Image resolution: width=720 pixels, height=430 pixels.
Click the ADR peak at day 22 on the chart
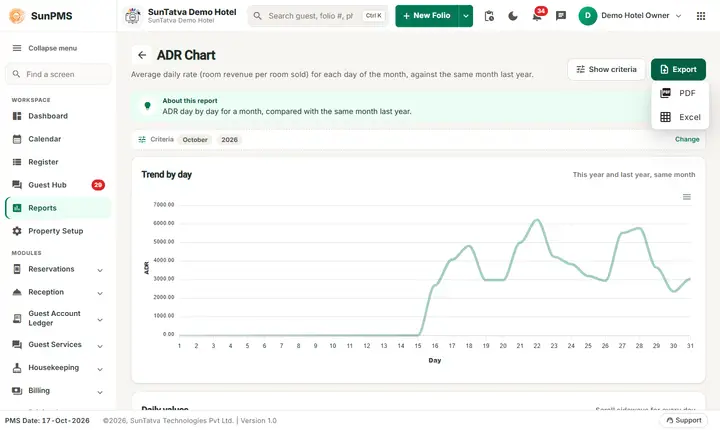(x=537, y=221)
